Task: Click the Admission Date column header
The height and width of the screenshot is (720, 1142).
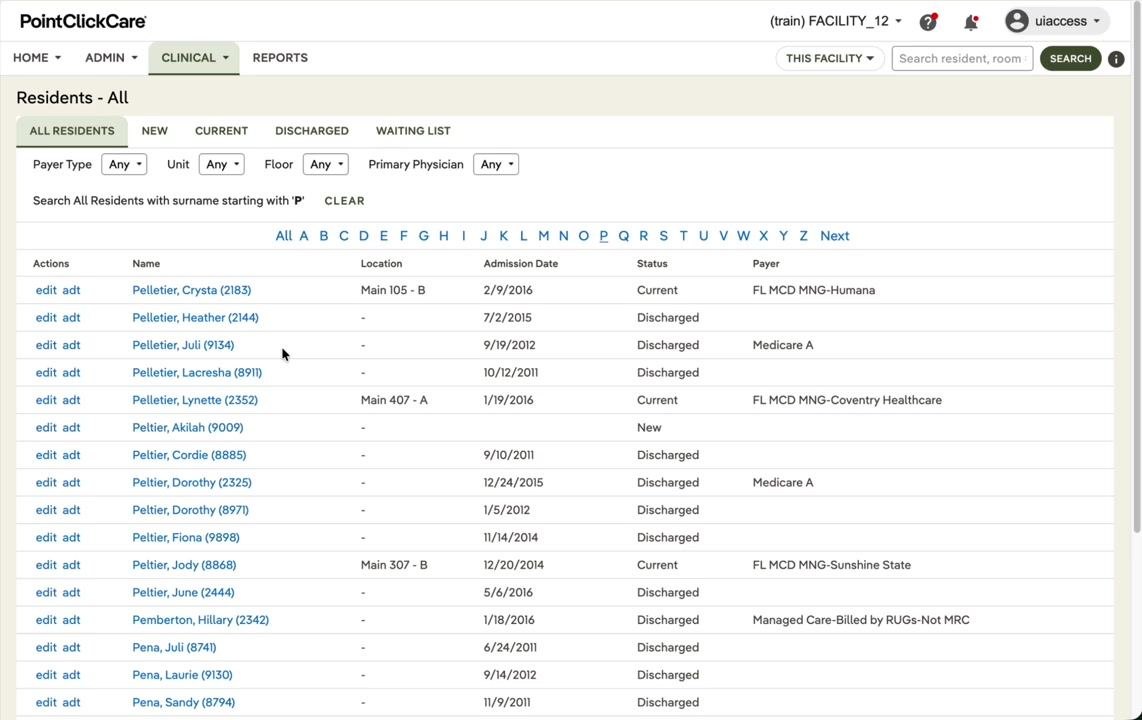Action: pos(521,264)
